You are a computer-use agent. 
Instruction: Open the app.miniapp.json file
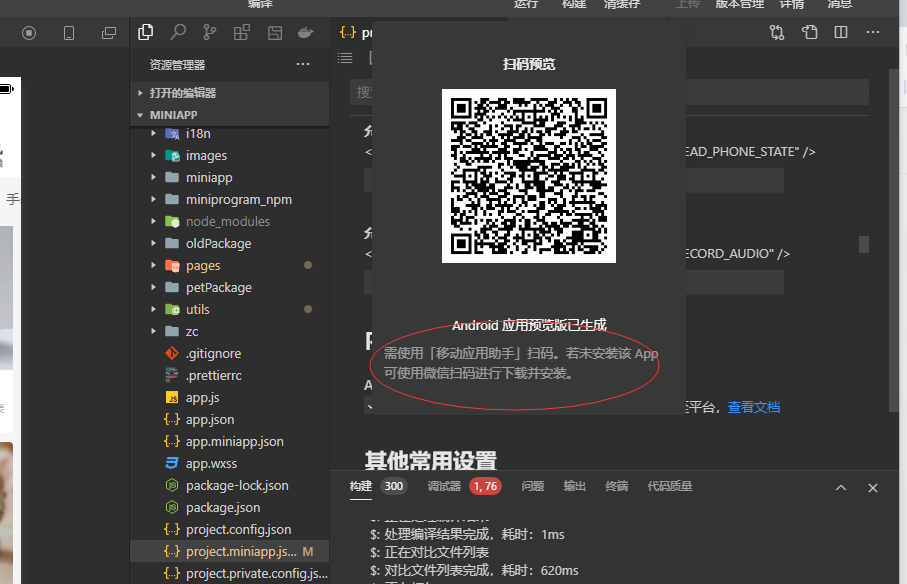[x=230, y=441]
